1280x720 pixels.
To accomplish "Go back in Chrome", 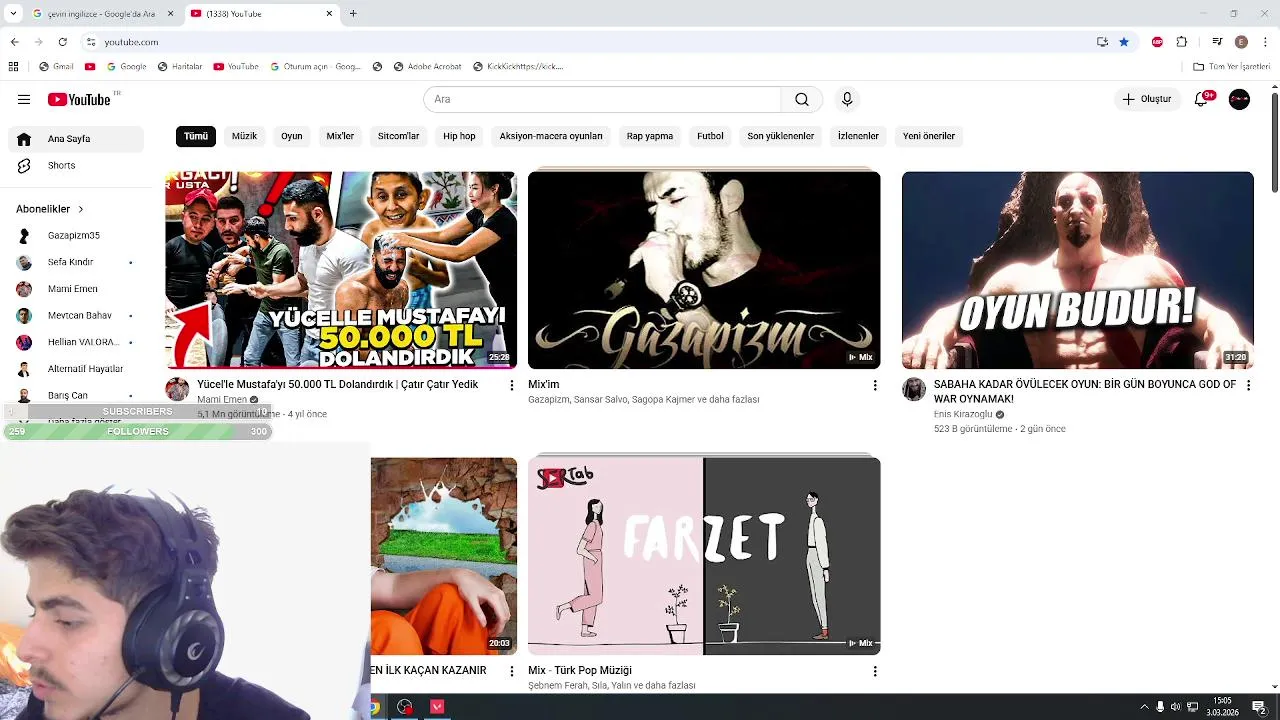I will point(14,42).
